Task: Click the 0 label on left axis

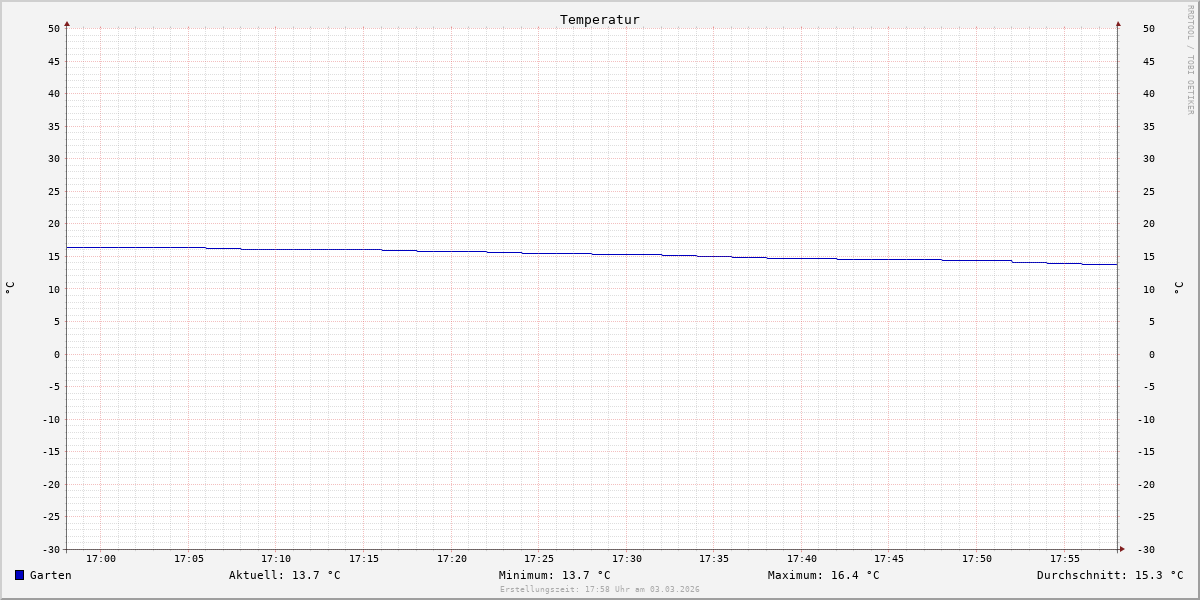Action: pos(57,354)
